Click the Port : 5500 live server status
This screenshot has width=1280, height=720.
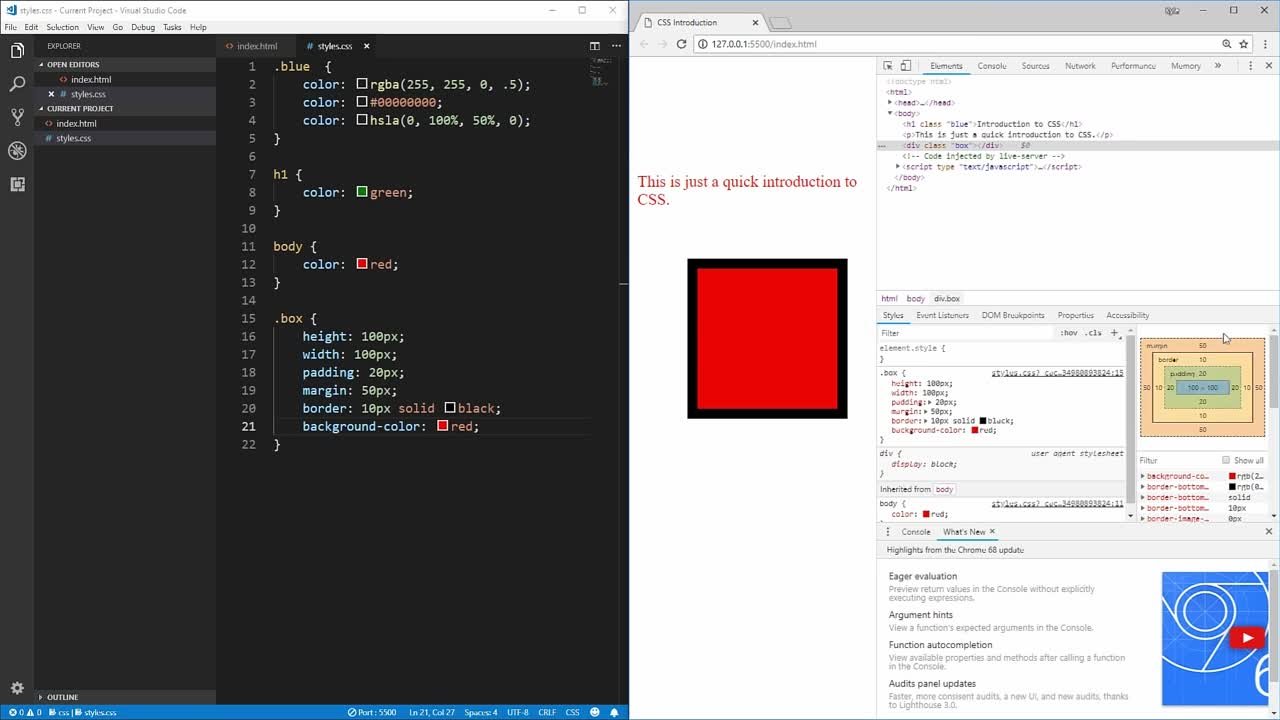point(372,713)
